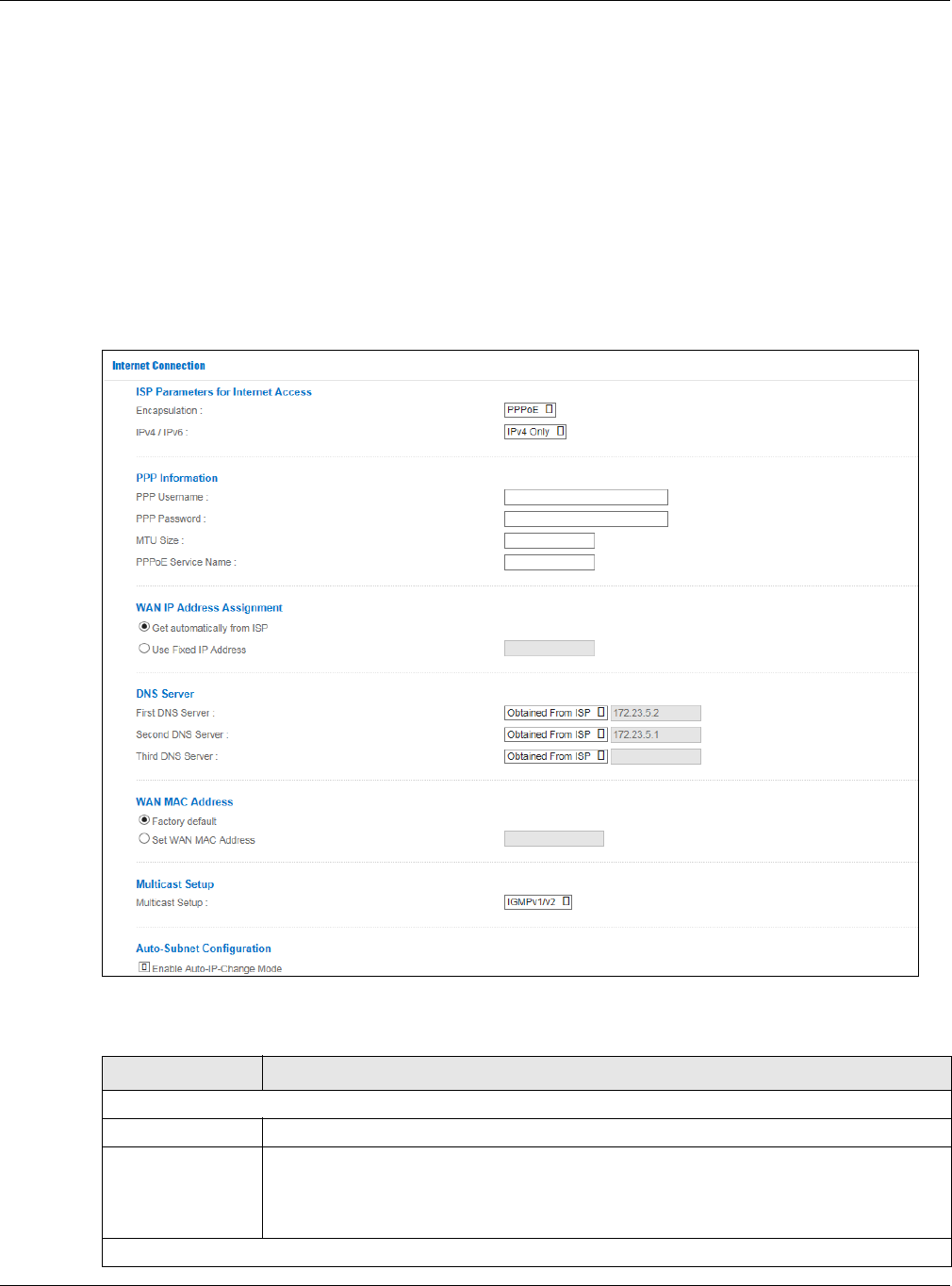
Task: Click the PPP Information heading
Action: [176, 479]
